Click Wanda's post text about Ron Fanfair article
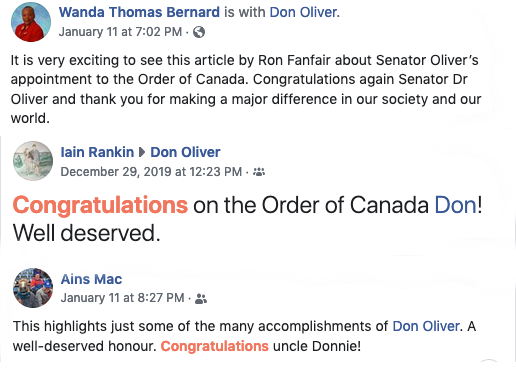The width and height of the screenshot is (516, 383). click(246, 89)
